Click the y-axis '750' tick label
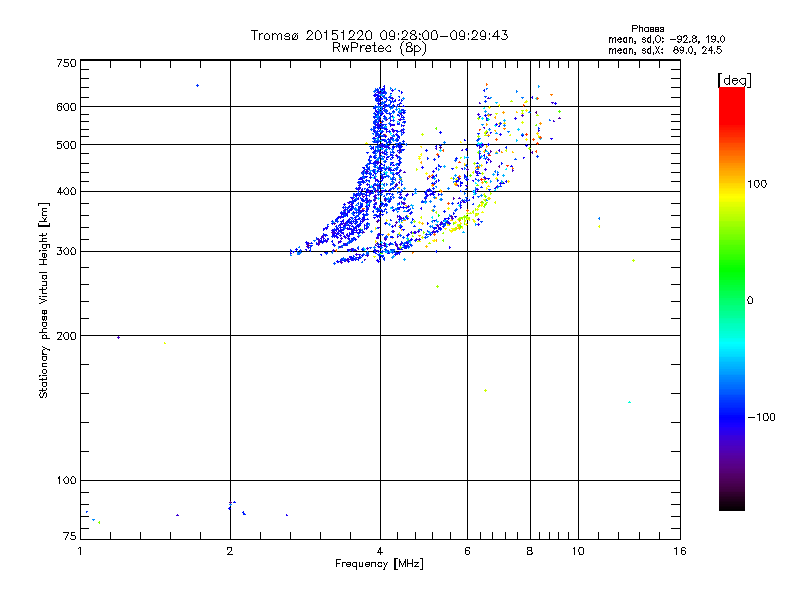 tap(66, 63)
